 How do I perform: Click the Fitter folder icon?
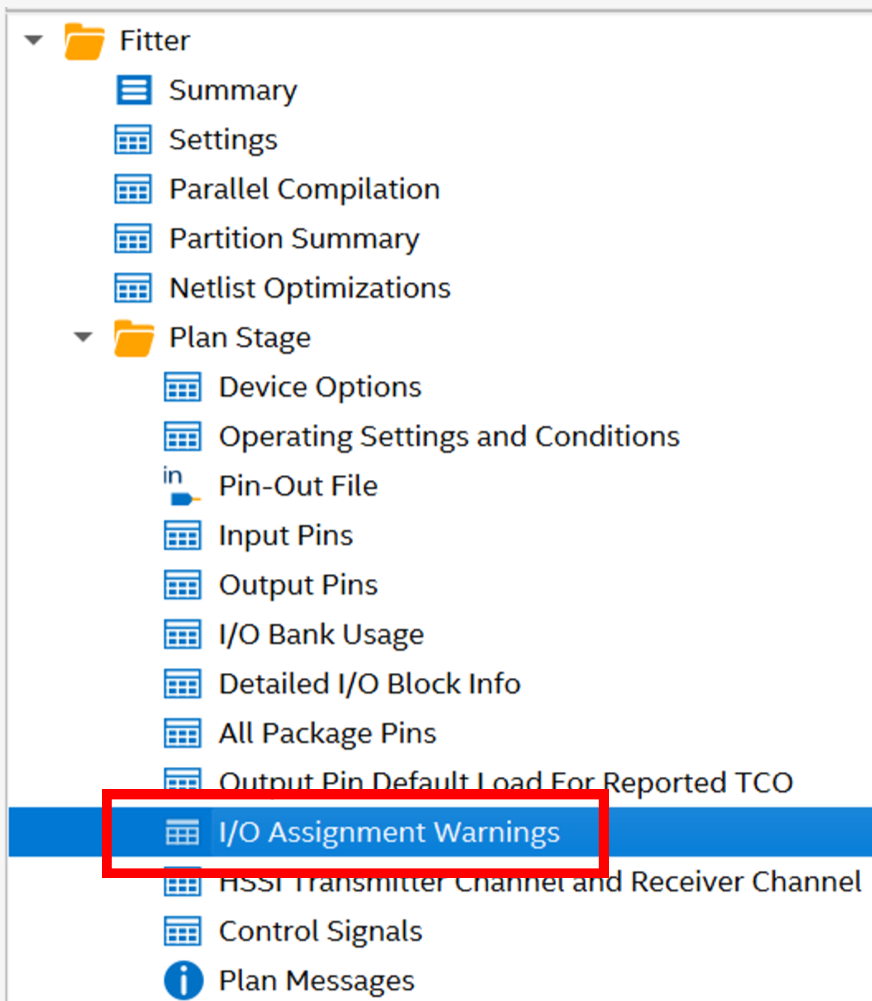point(84,41)
